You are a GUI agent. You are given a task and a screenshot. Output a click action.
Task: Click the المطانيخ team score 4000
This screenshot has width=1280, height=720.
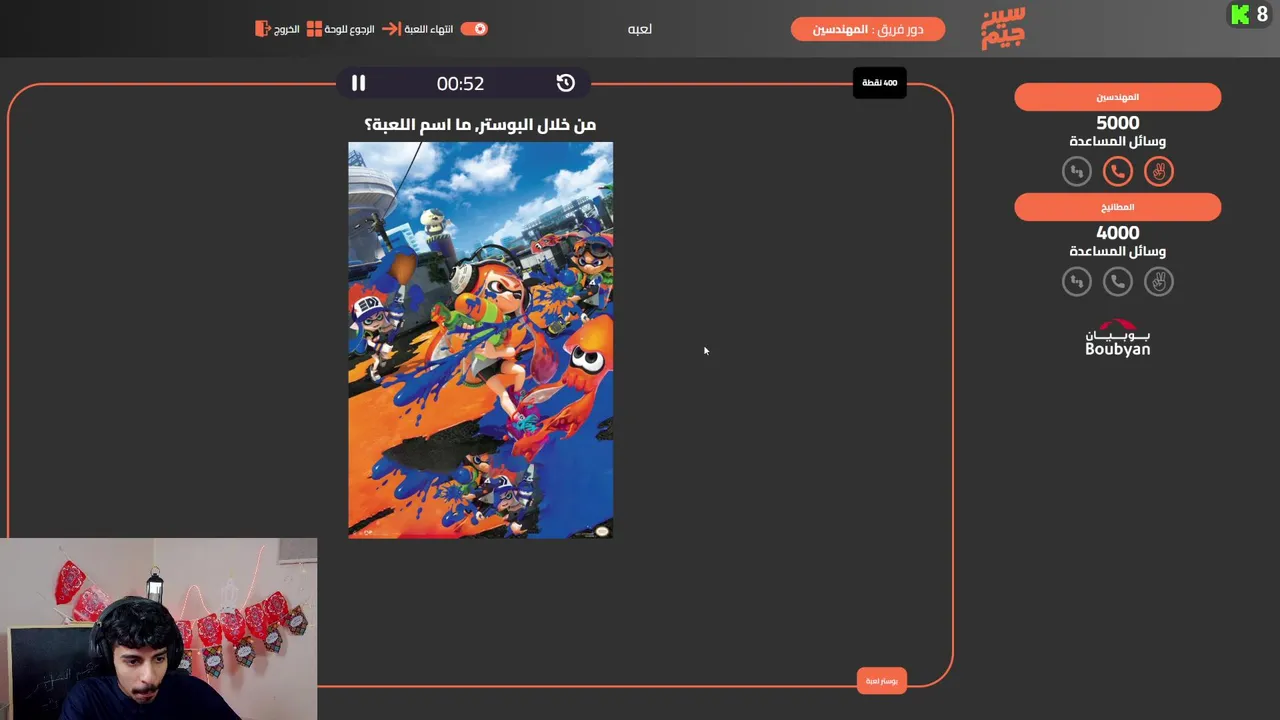click(x=1118, y=233)
